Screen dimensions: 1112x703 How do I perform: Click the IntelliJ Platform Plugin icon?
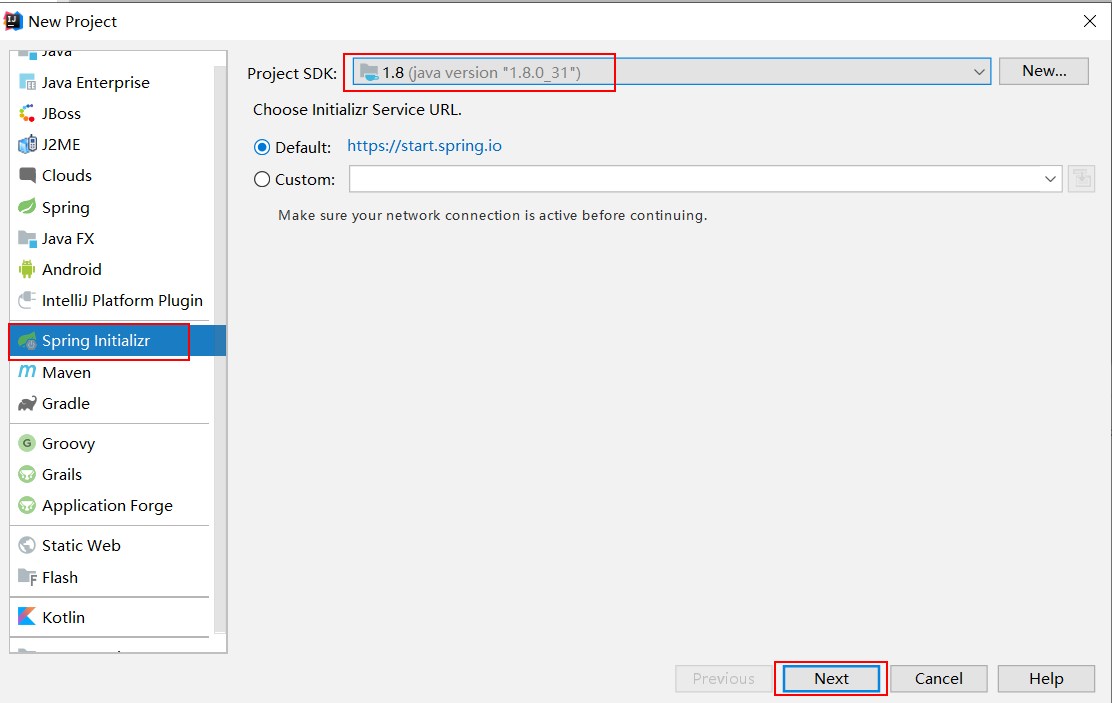click(27, 300)
